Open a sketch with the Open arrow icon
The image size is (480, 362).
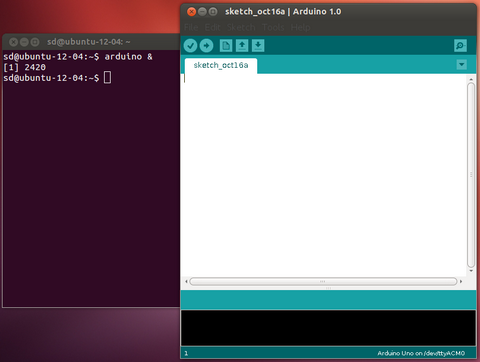click(242, 46)
